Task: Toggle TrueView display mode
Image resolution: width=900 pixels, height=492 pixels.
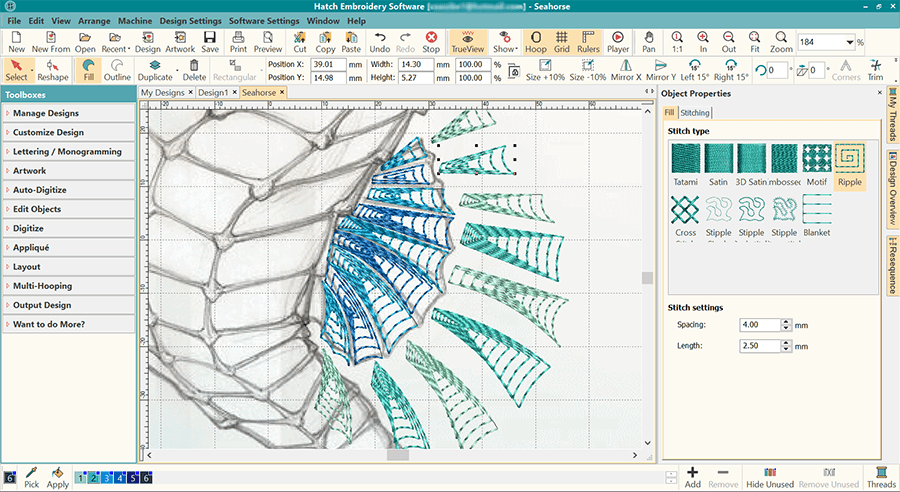Action: (x=466, y=41)
